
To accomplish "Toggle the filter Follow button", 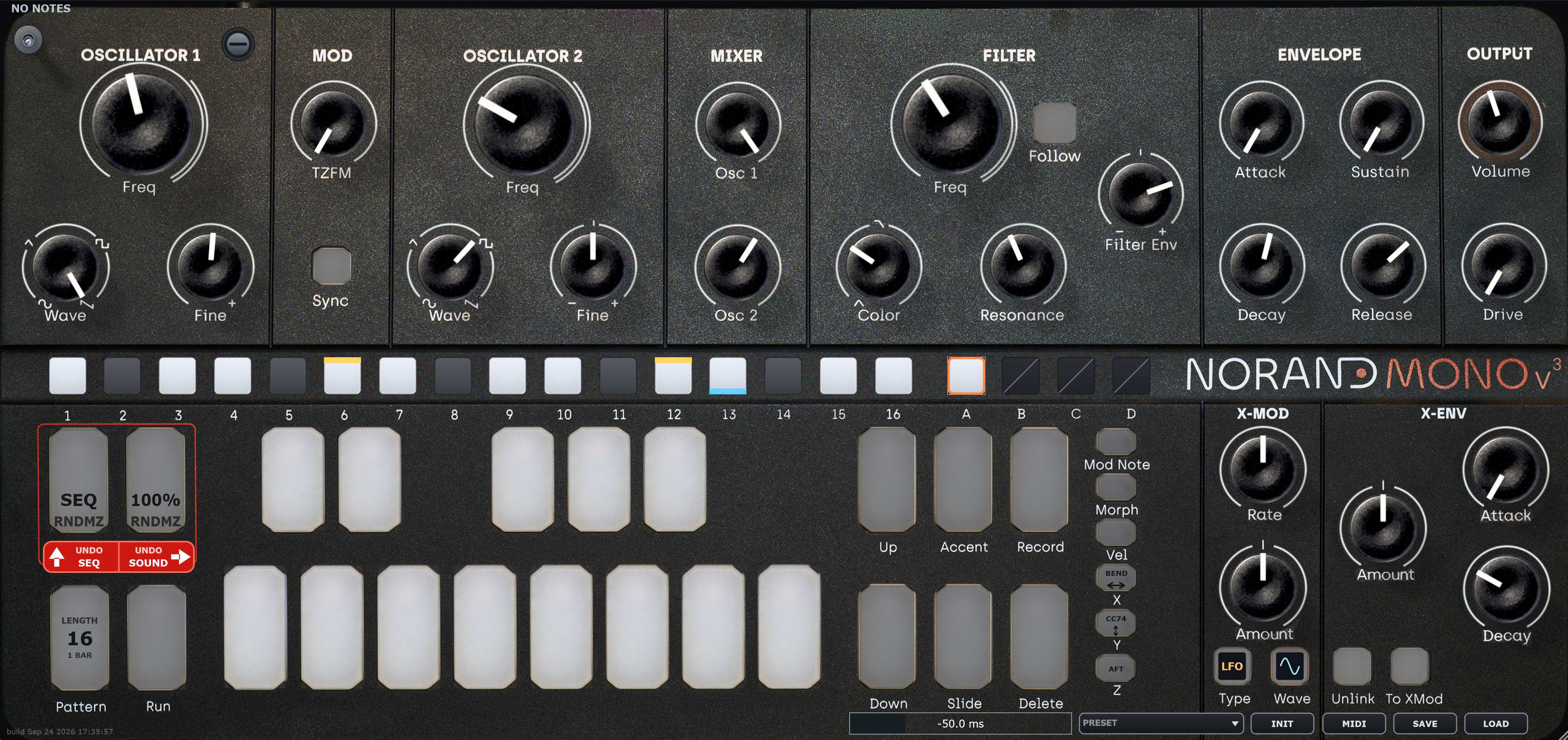I will tap(1054, 123).
